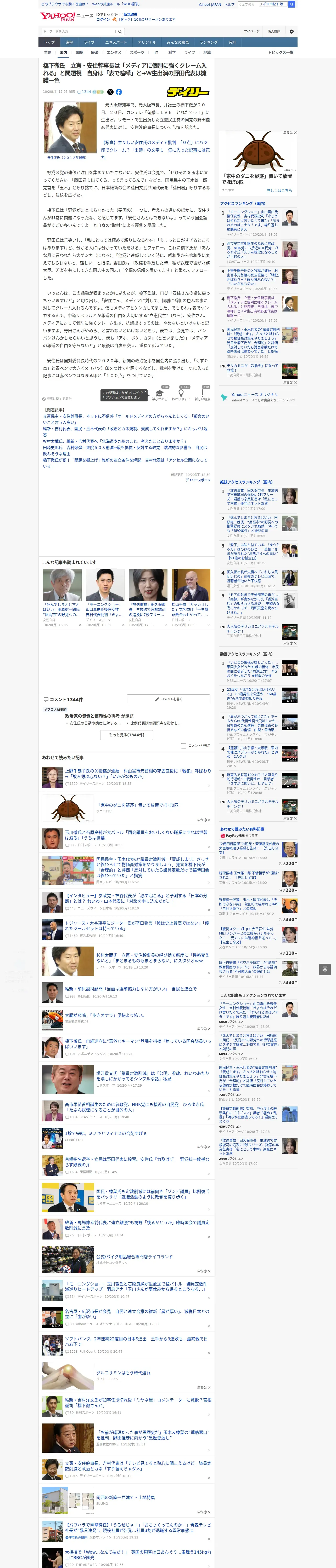Image resolution: width=336 pixels, height=1568 pixels.
Task: Select 速報 tab in main navigation
Action: [69, 43]
